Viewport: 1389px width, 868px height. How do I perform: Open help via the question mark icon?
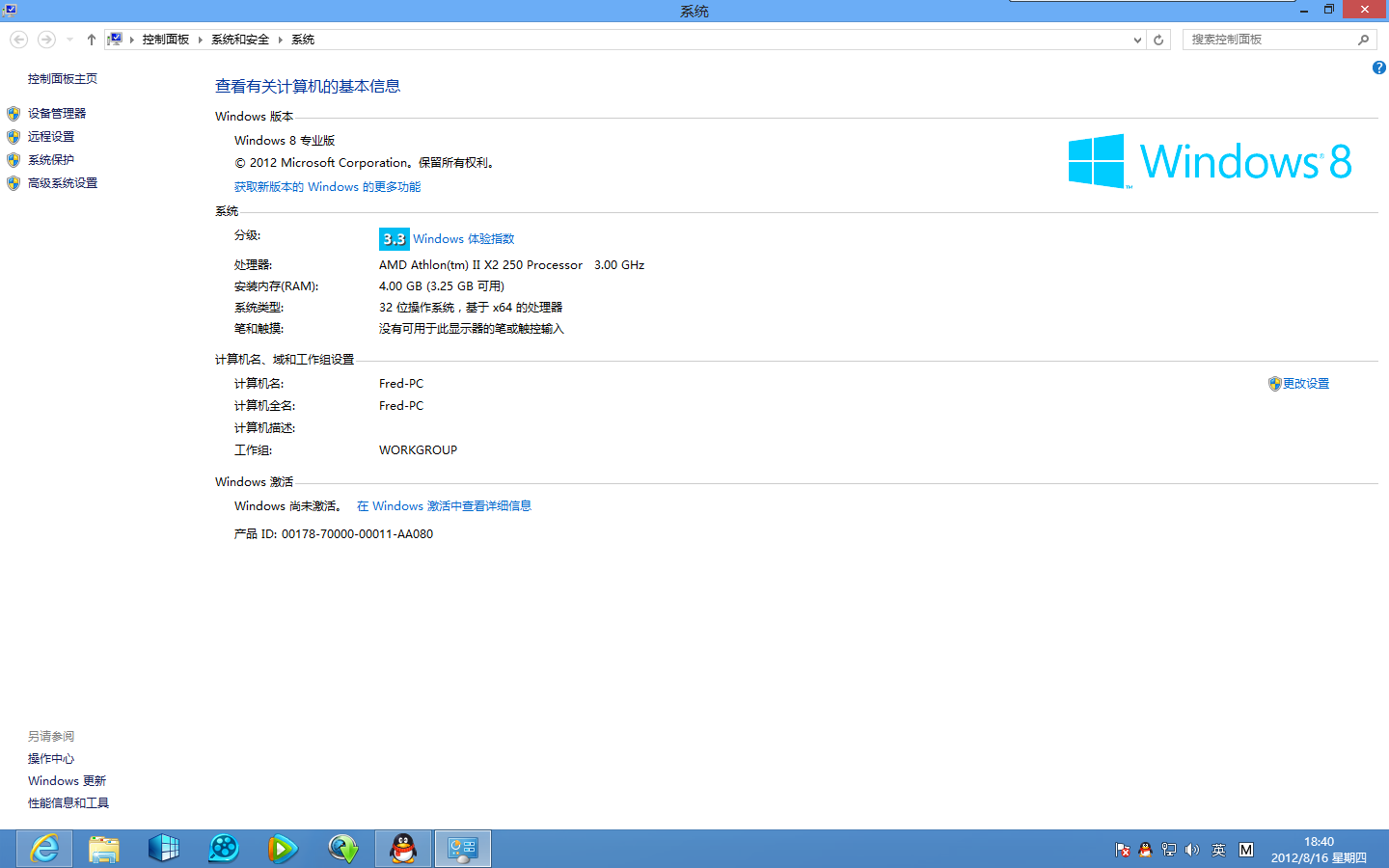(x=1378, y=68)
